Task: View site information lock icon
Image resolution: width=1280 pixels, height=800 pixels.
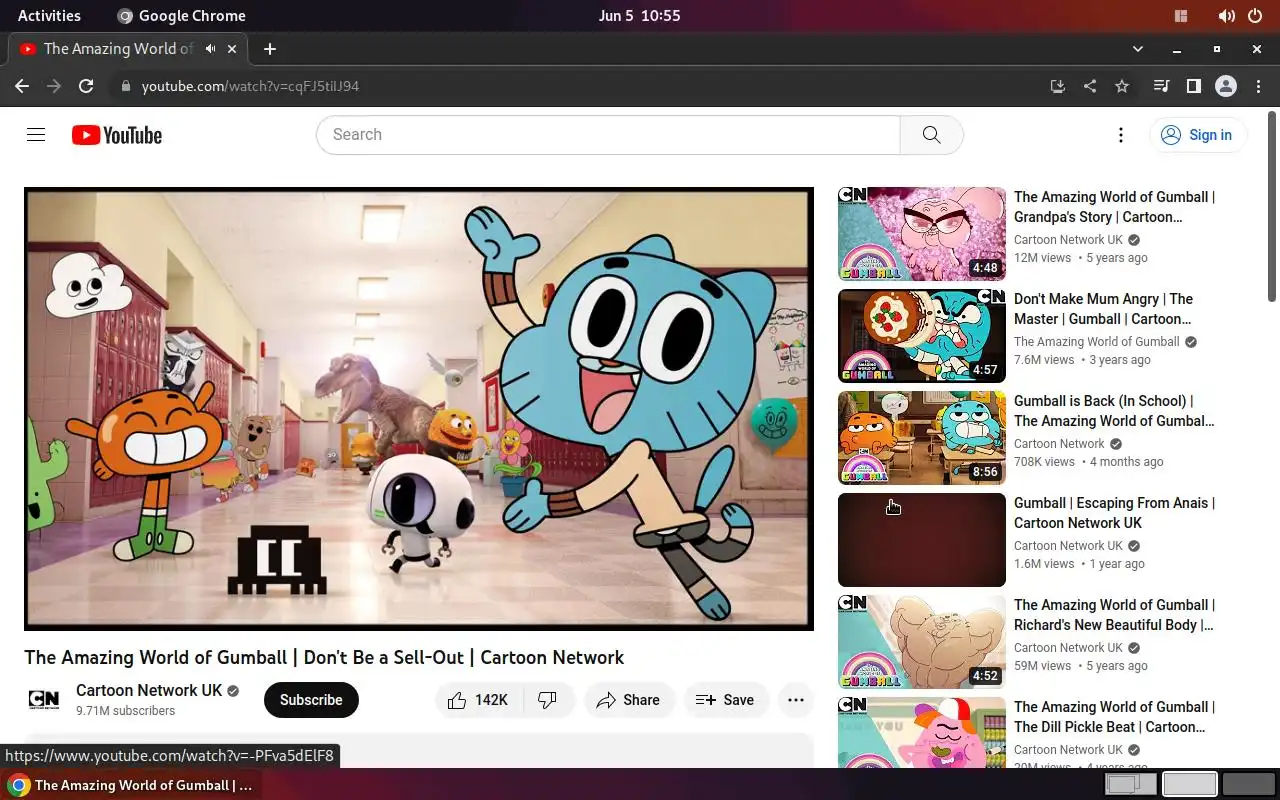Action: 125,86
